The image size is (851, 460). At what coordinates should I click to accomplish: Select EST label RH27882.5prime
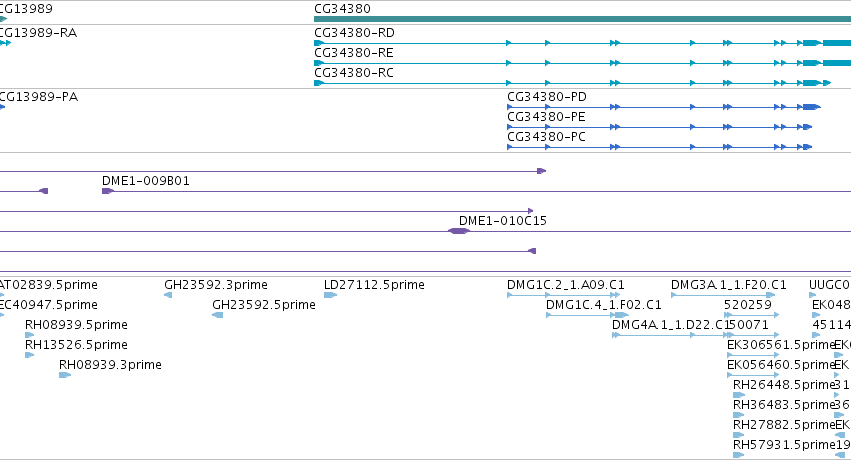tap(784, 425)
